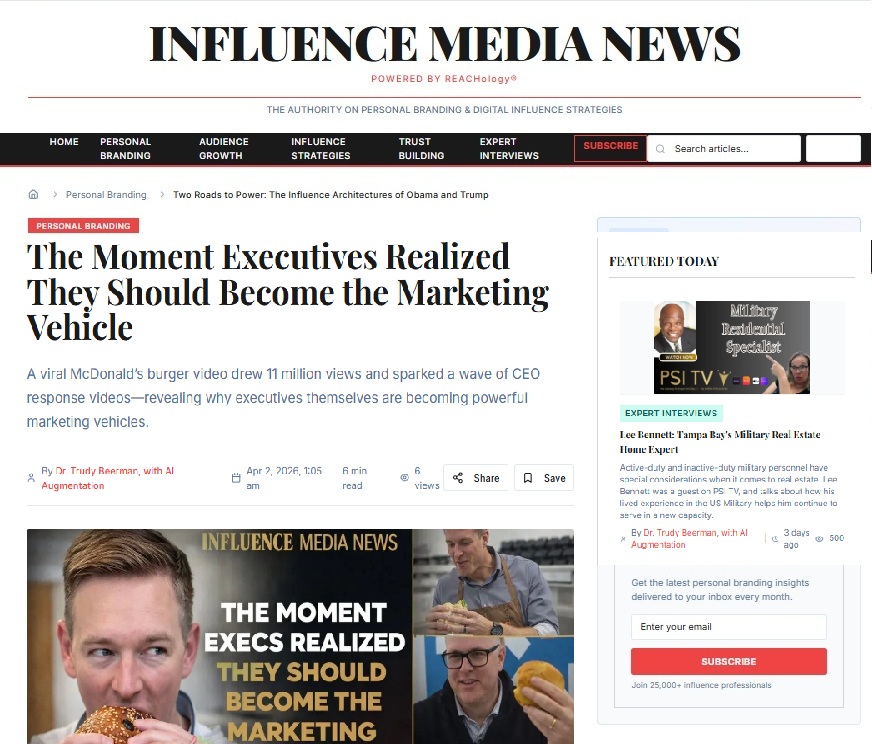Click the PSI TV featured thumbnail
The image size is (872, 744).
(731, 348)
